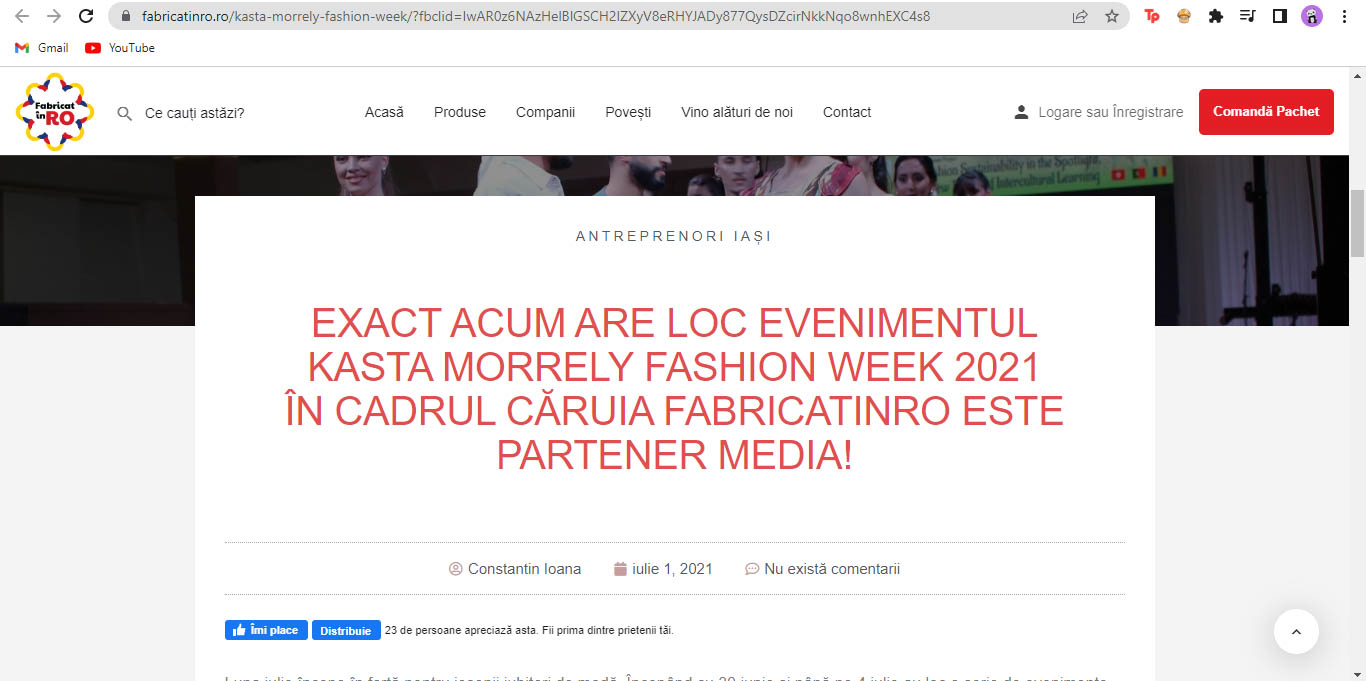The height and width of the screenshot is (681, 1366).
Task: Open the YouTube bookmark
Action: (x=120, y=48)
